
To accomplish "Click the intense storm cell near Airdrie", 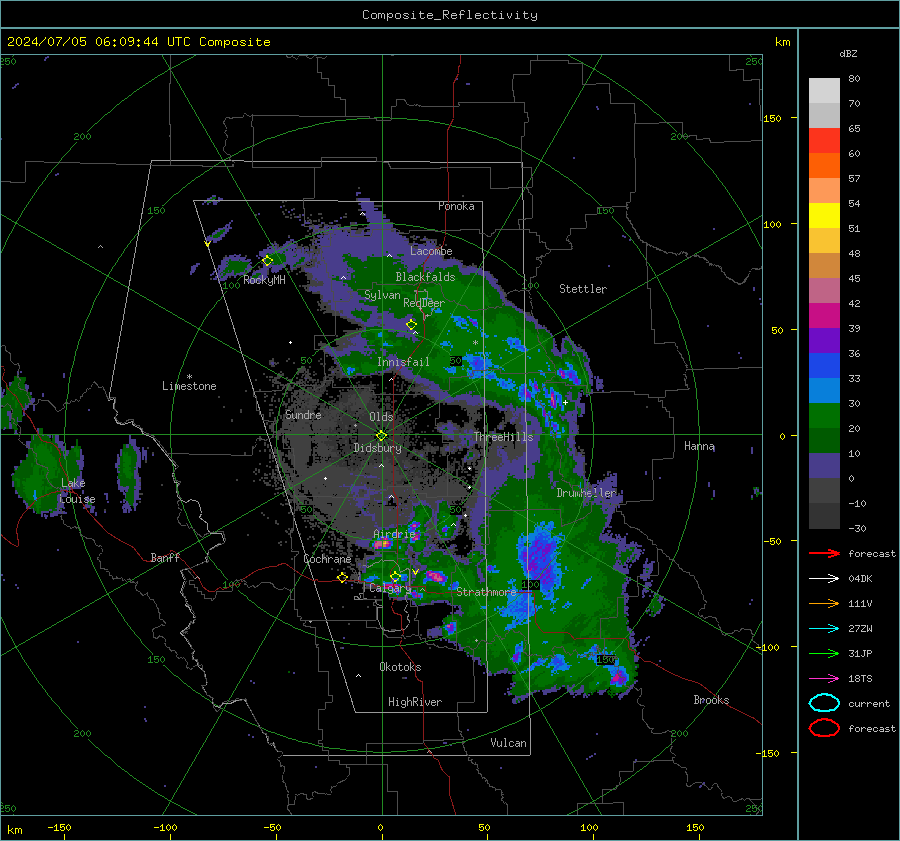I will tap(383, 544).
